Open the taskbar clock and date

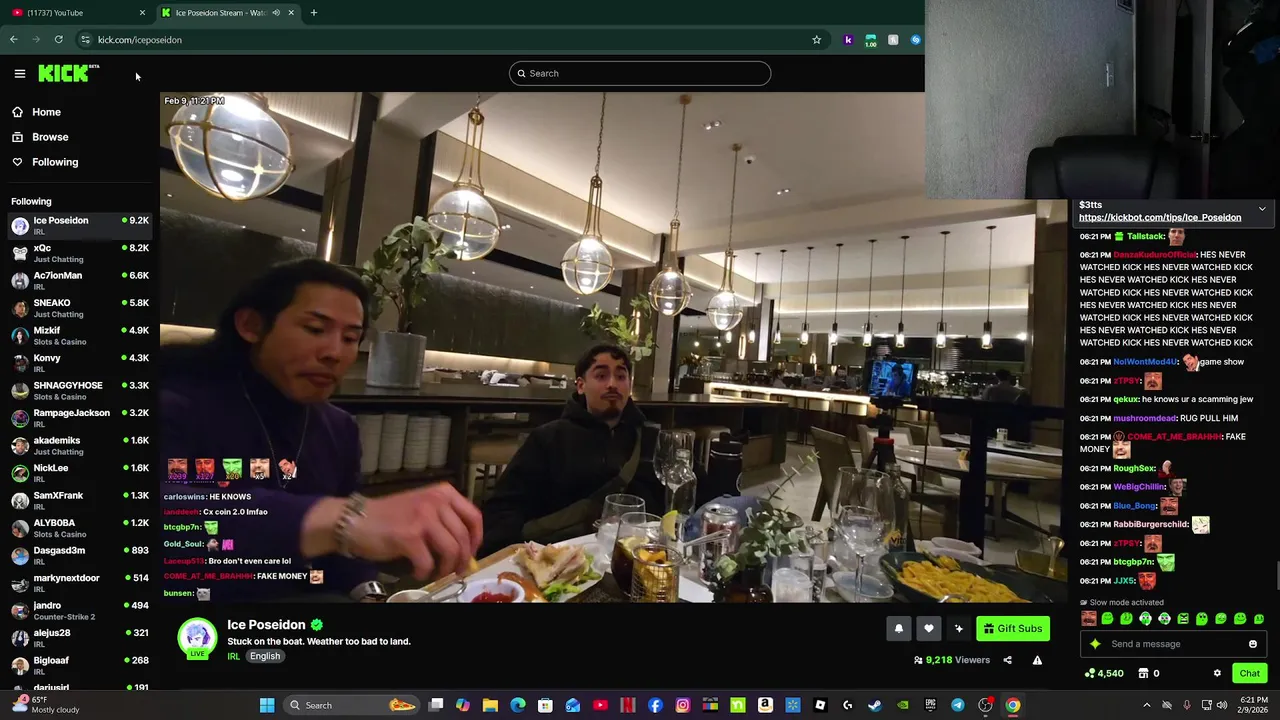pos(1253,705)
